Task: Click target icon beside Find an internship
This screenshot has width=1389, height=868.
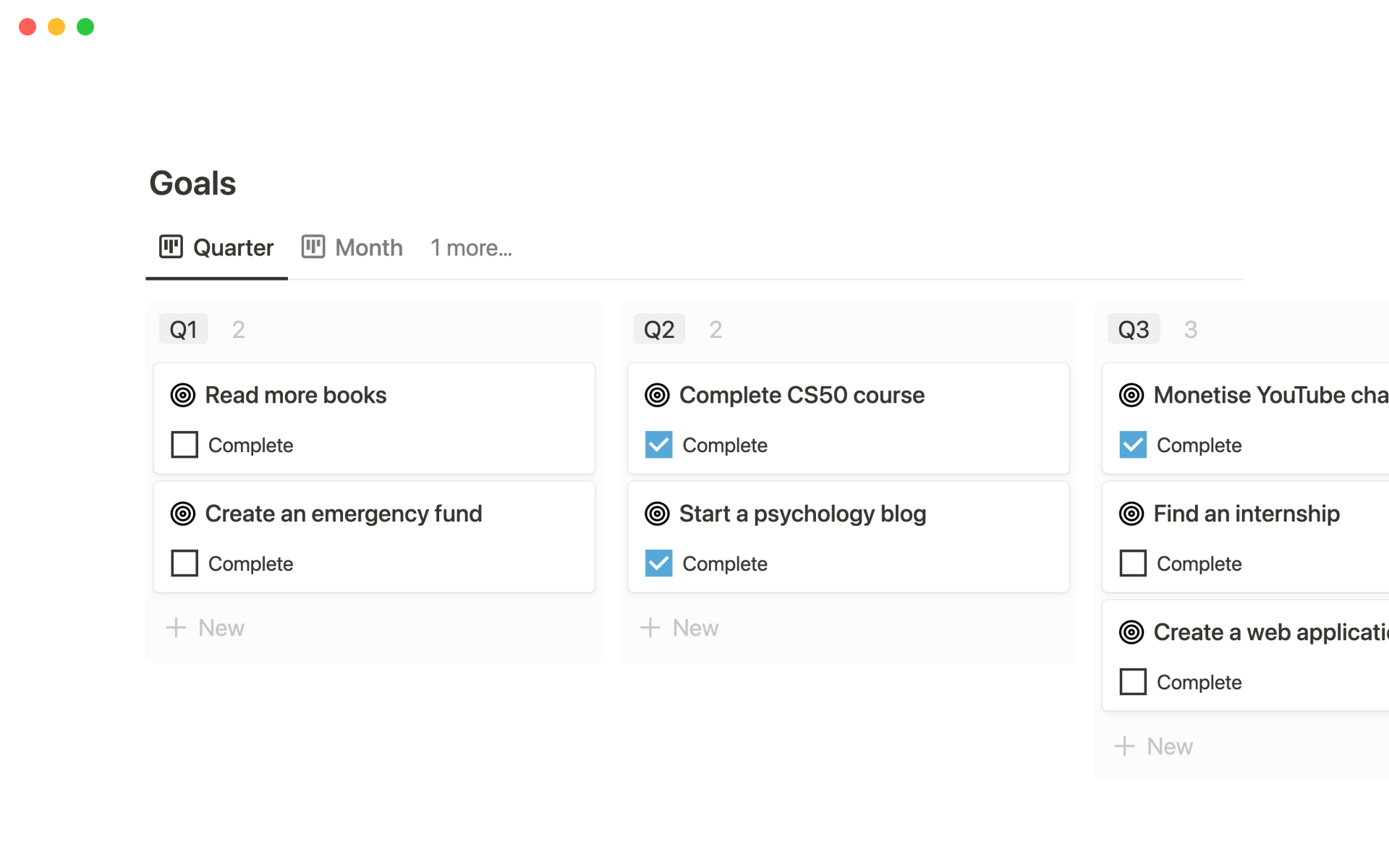Action: click(x=1131, y=514)
